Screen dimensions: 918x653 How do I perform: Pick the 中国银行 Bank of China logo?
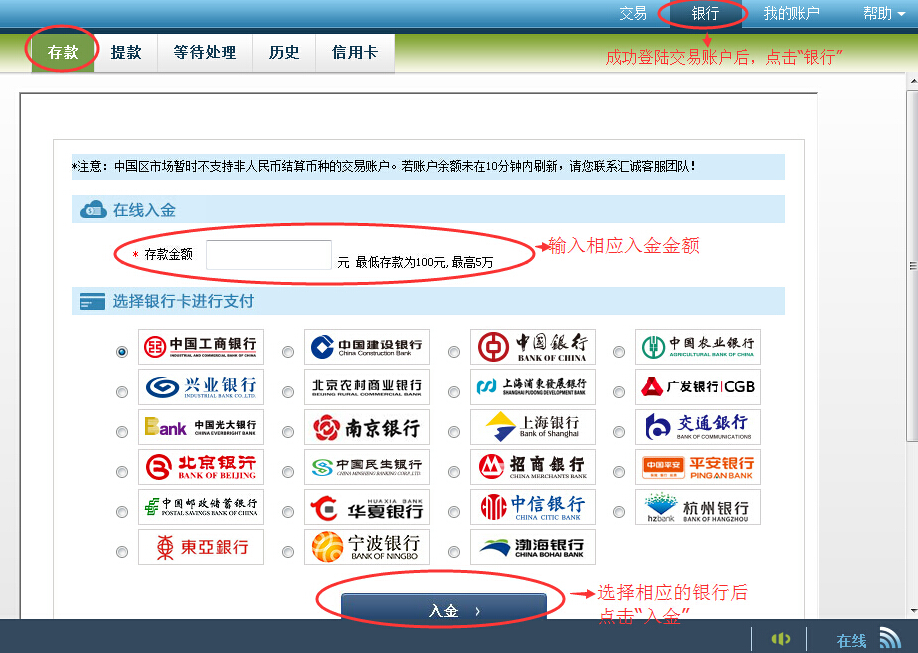pyautogui.click(x=533, y=347)
